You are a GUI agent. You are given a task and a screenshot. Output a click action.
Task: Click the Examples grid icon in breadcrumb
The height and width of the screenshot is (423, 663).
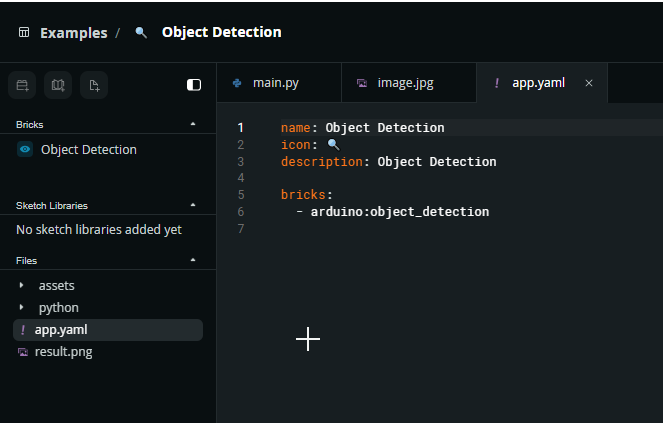click(24, 32)
